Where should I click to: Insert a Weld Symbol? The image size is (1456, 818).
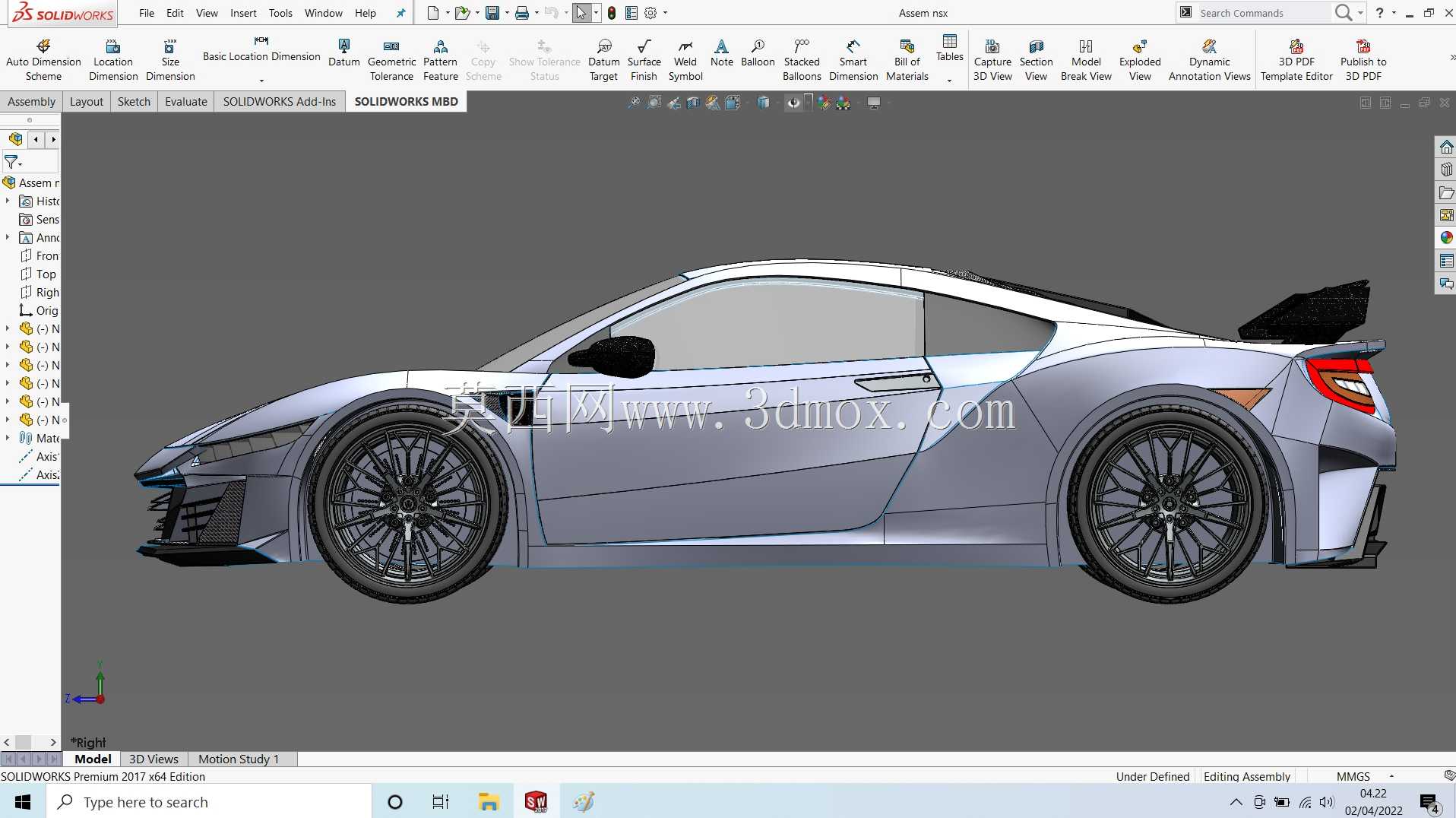coord(685,60)
